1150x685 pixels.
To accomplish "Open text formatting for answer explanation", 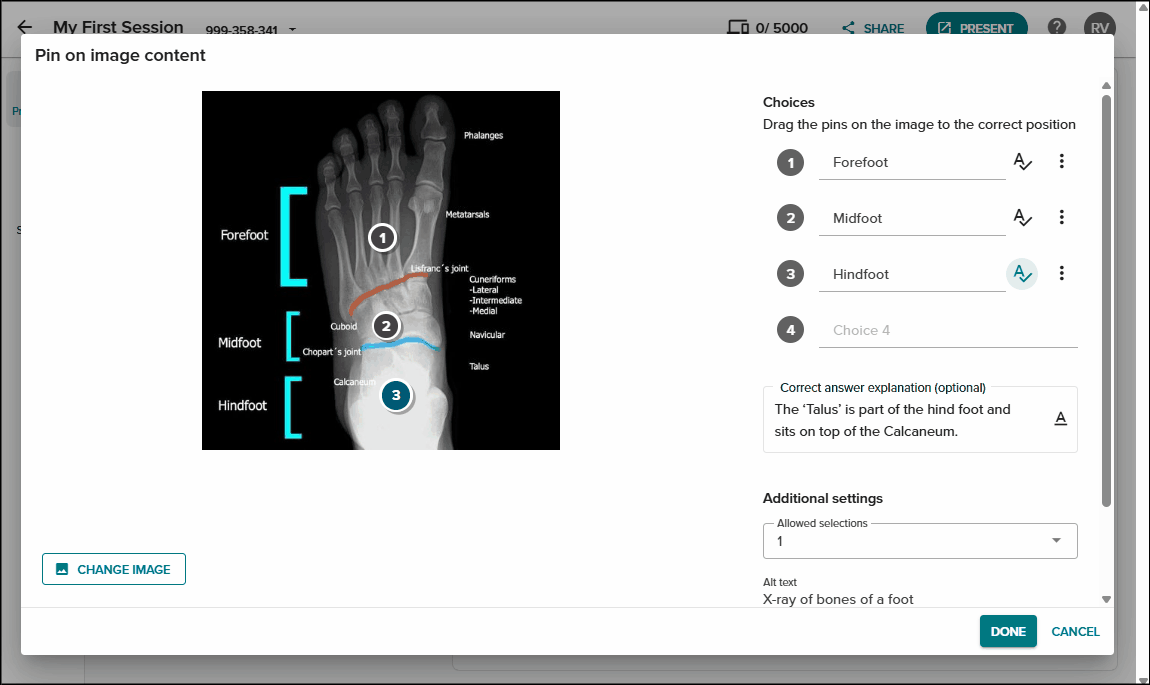I will point(1061,419).
